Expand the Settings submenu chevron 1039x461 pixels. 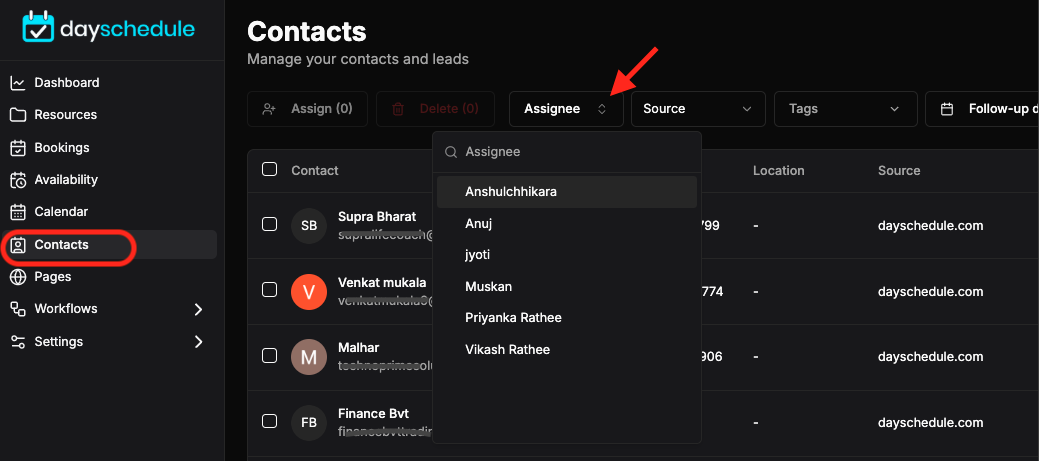coord(198,342)
